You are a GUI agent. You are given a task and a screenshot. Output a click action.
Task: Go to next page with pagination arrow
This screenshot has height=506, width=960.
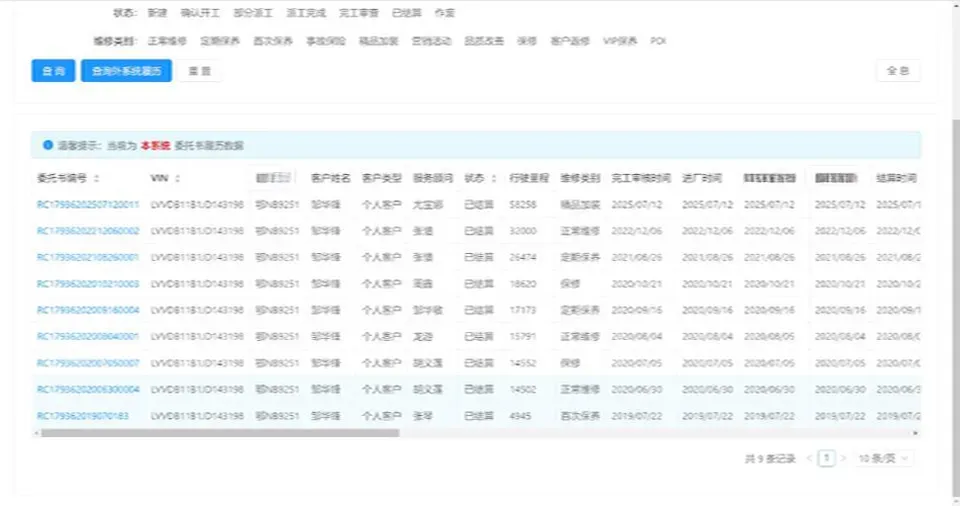(843, 458)
